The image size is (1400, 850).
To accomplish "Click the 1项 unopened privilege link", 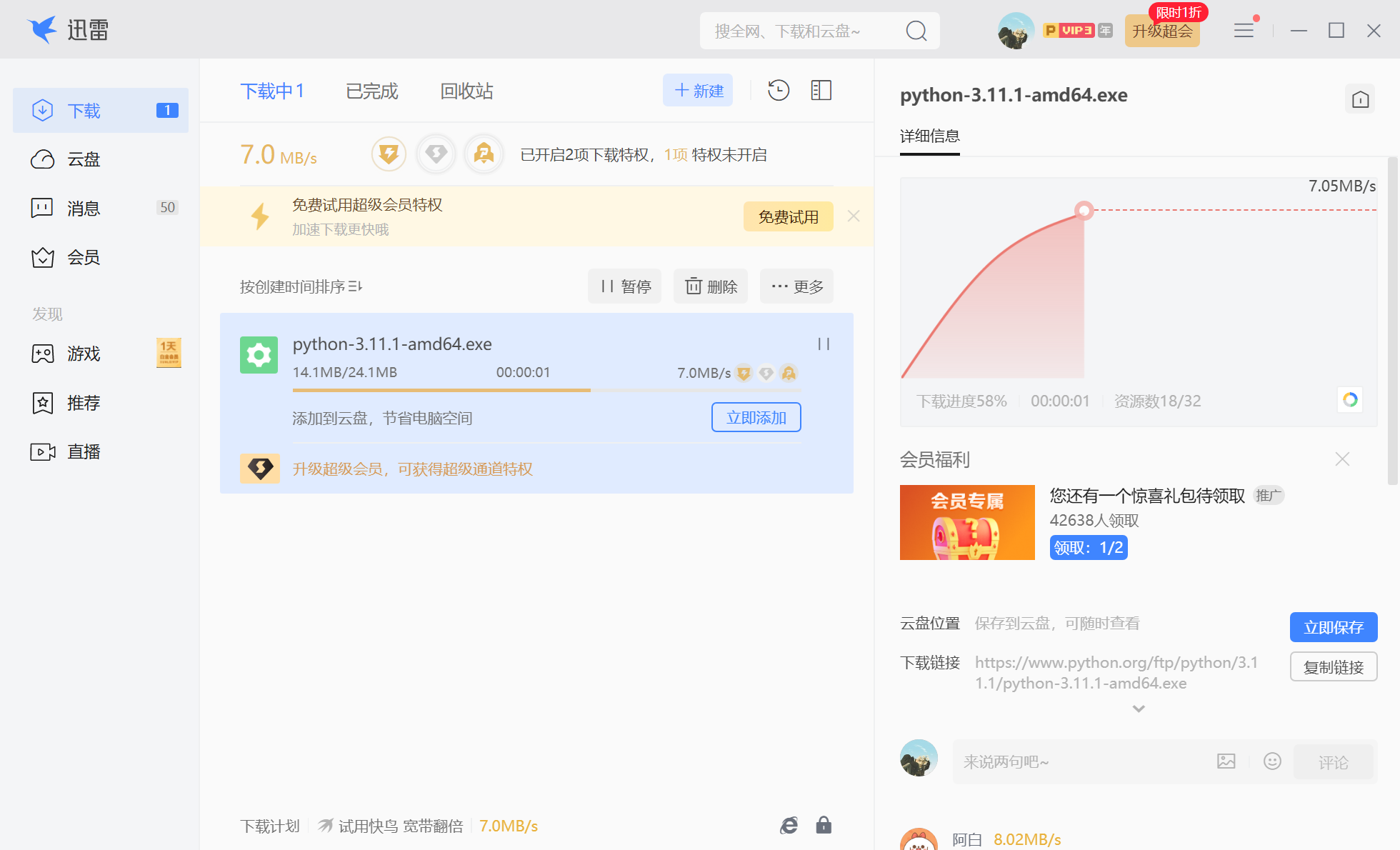I will 676,154.
